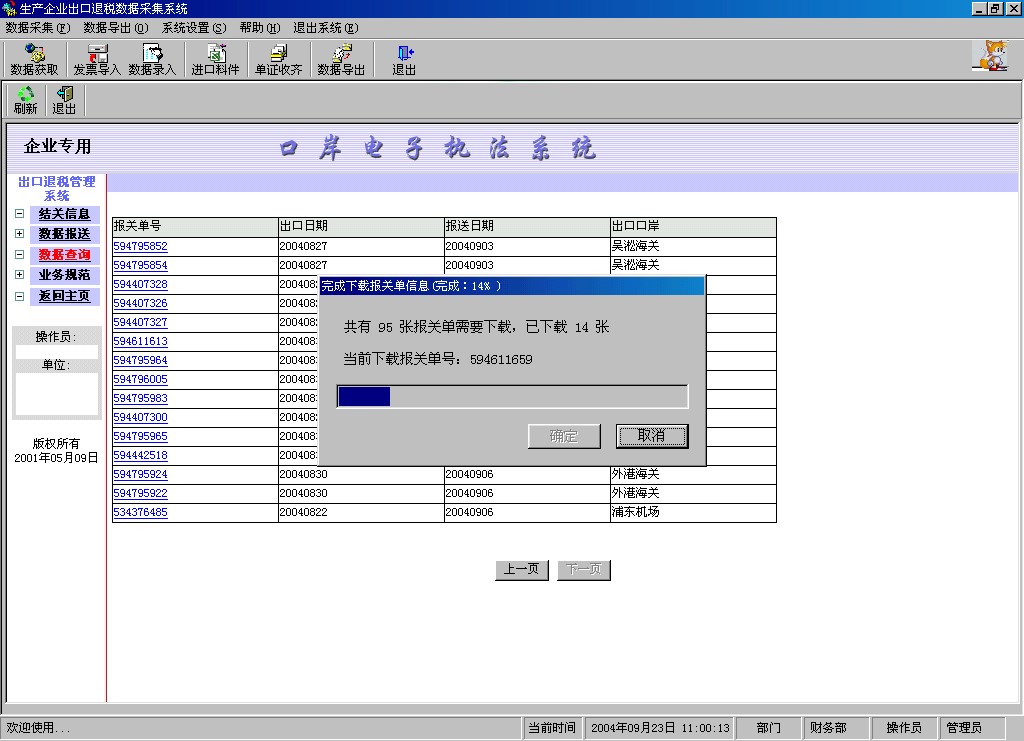Image resolution: width=1024 pixels, height=741 pixels.
Task: Open the 系统设置 menu
Action: coord(194,28)
